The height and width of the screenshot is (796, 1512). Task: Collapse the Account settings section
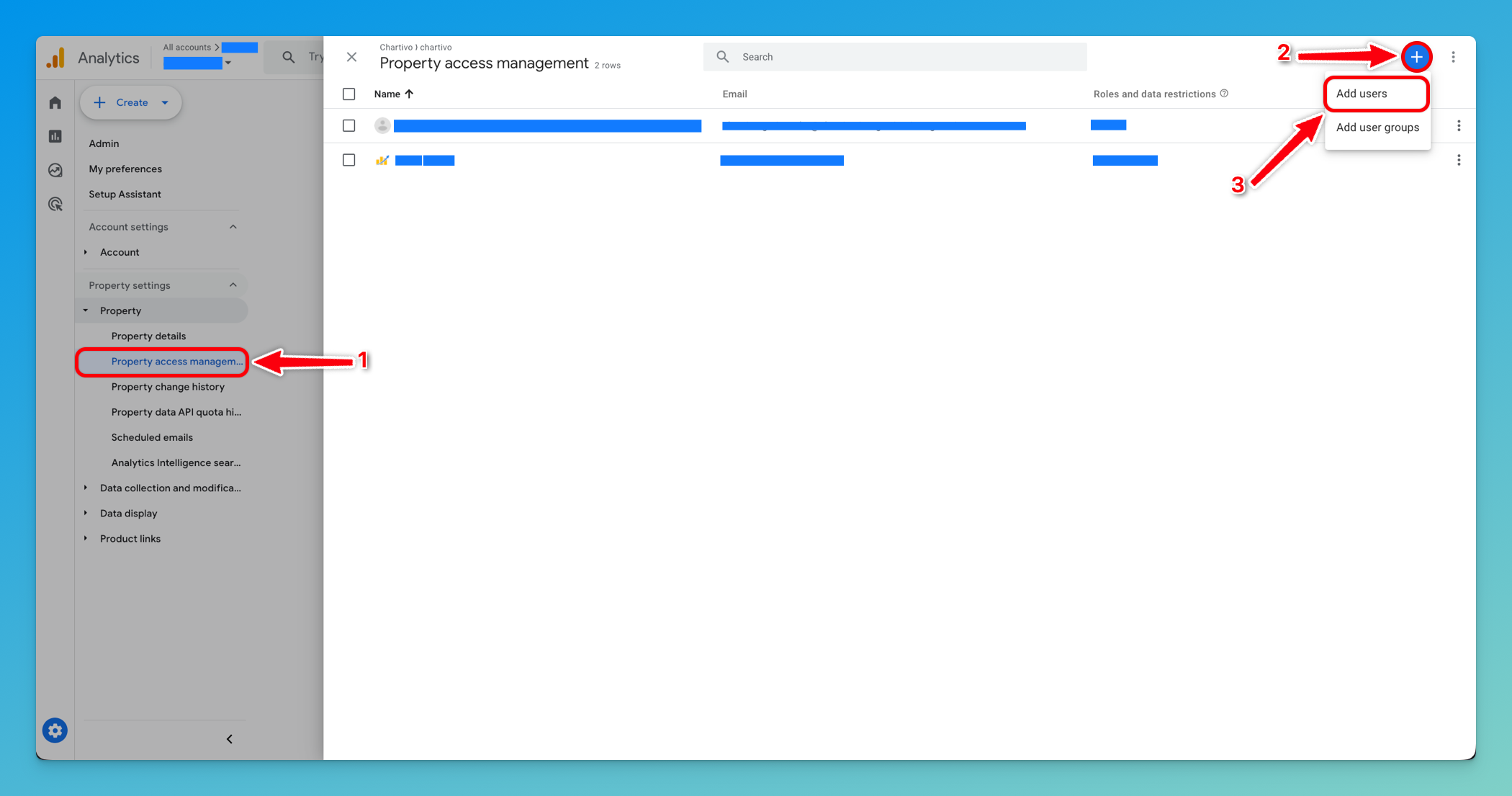point(233,226)
